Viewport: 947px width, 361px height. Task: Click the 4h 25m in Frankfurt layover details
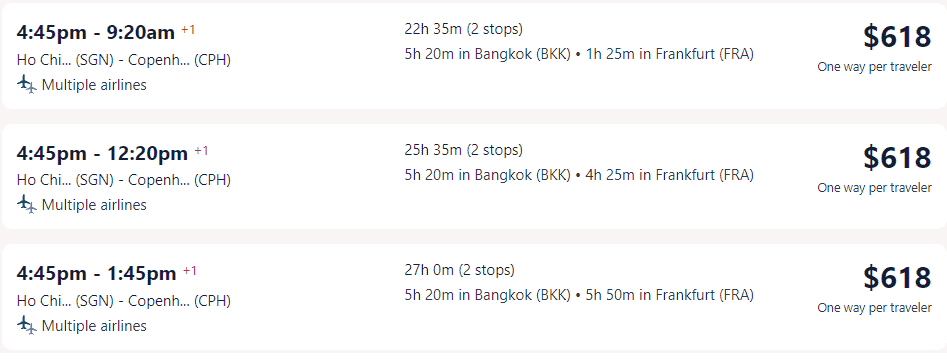pos(670,175)
